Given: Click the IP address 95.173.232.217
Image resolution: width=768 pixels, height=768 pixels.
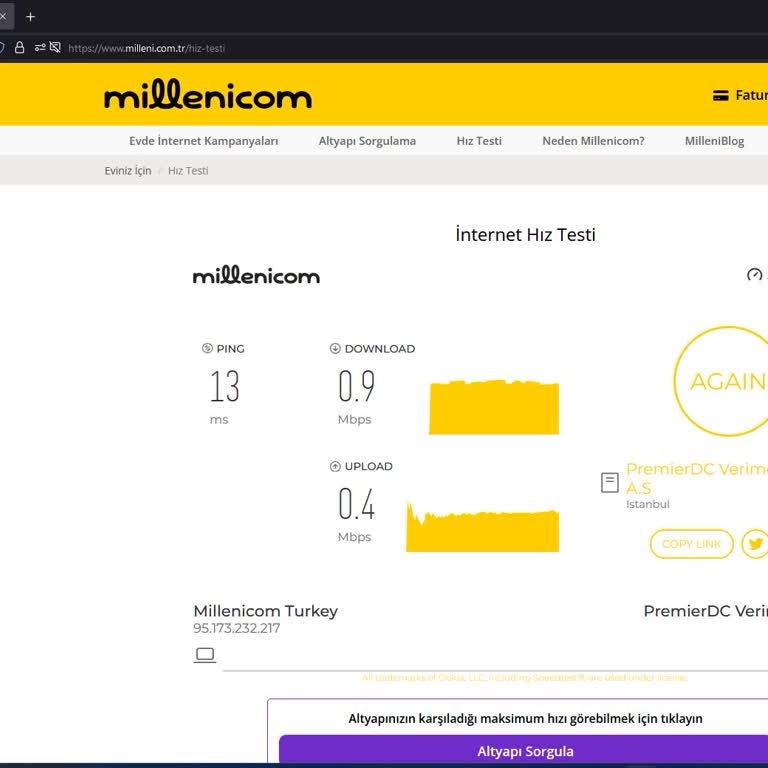Looking at the screenshot, I should 237,628.
